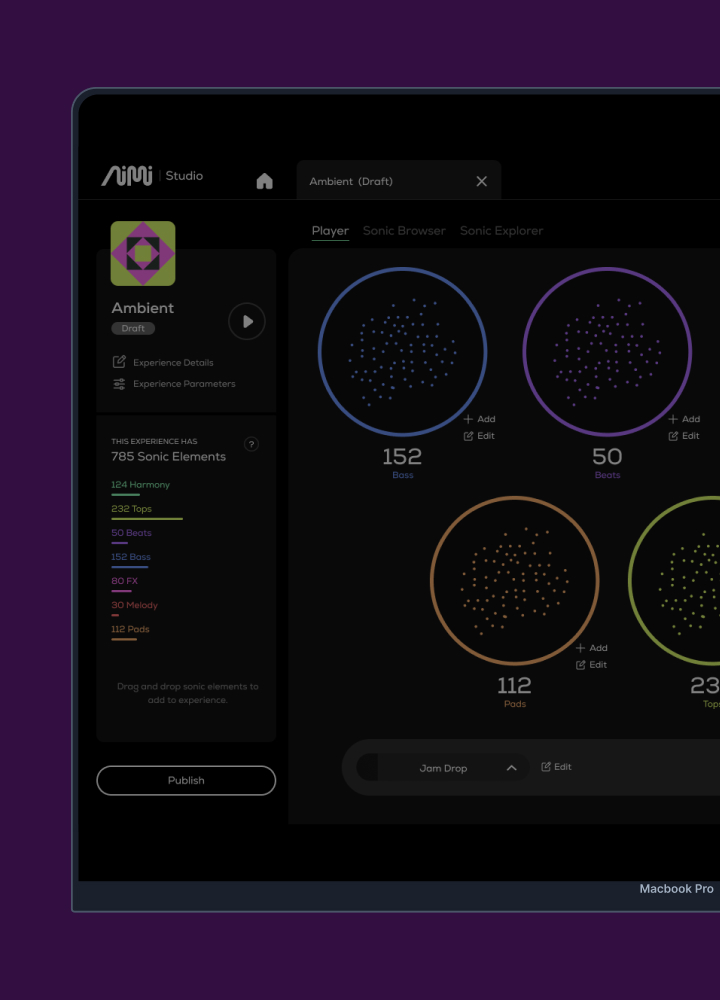The width and height of the screenshot is (720, 1000).
Task: Switch to the Sonic Browser tab
Action: [x=404, y=231]
